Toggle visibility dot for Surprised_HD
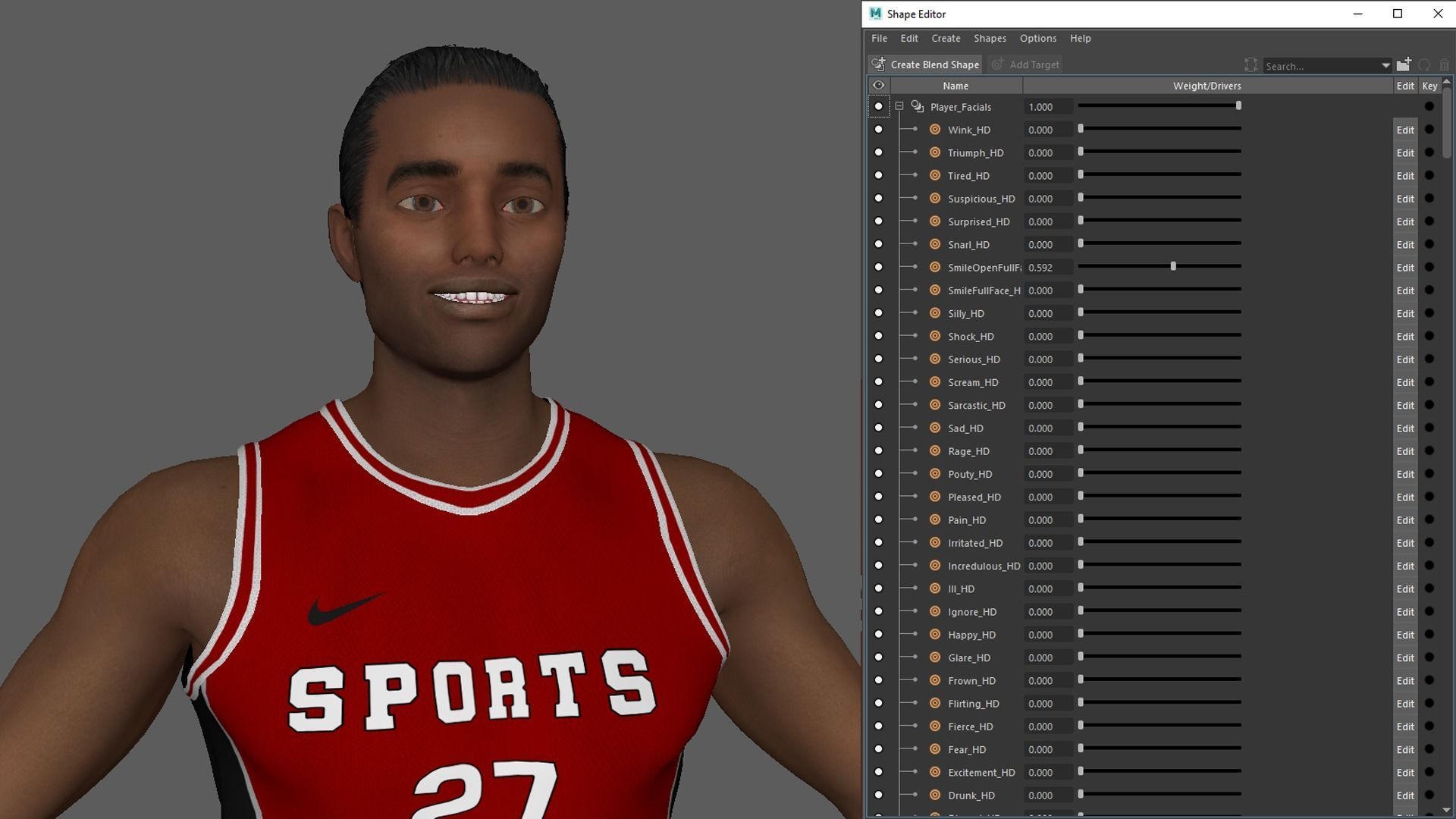This screenshot has height=819, width=1456. coord(878,221)
